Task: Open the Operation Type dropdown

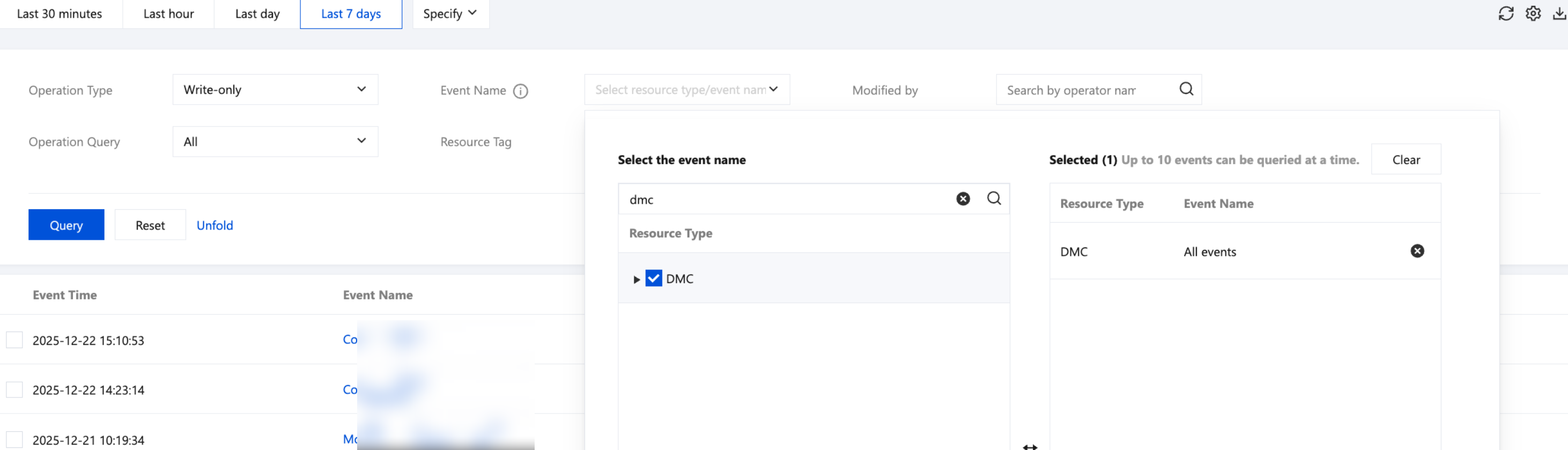Action: [275, 90]
